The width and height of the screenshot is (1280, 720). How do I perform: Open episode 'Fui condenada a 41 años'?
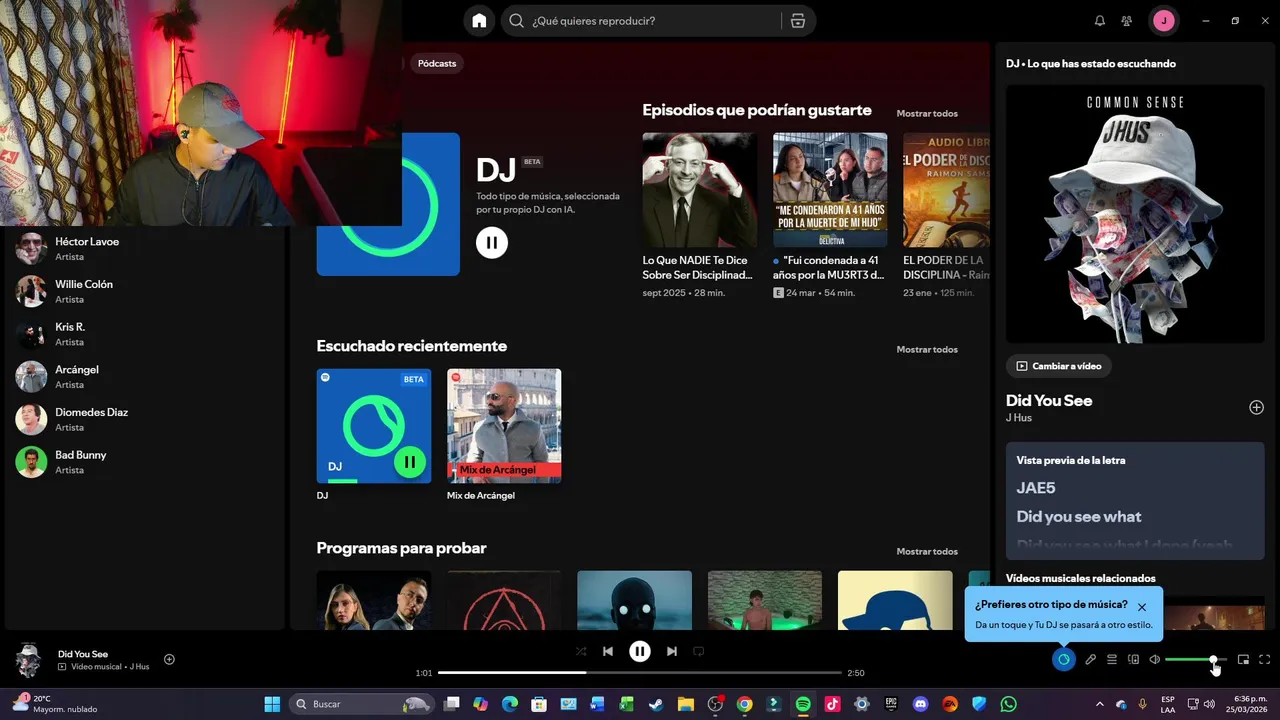[830, 216]
